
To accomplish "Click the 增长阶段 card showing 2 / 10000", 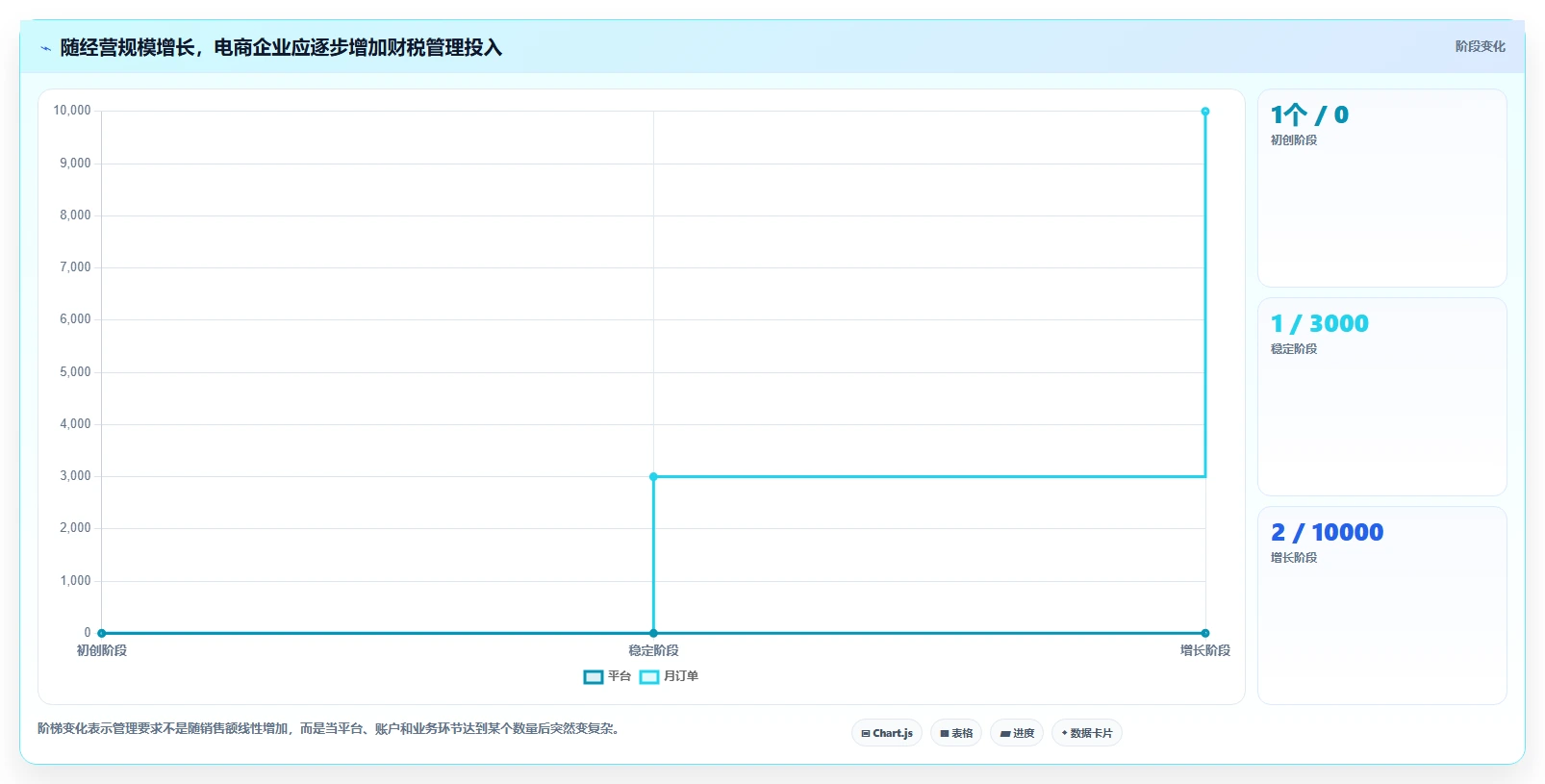I will pyautogui.click(x=1381, y=605).
